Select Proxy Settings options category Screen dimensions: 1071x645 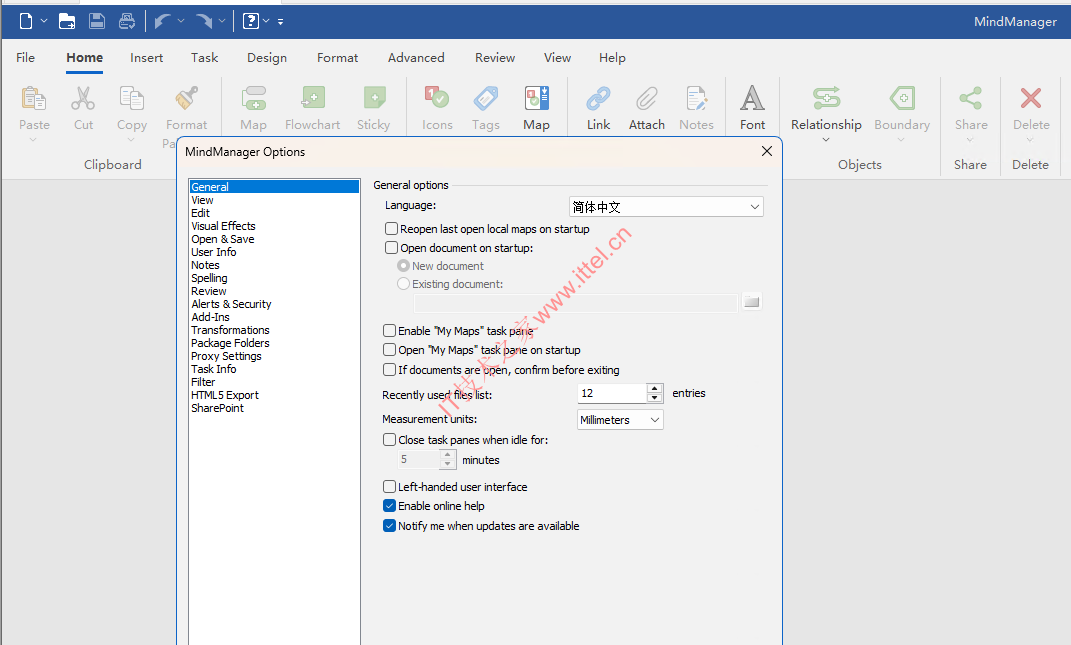pos(226,356)
